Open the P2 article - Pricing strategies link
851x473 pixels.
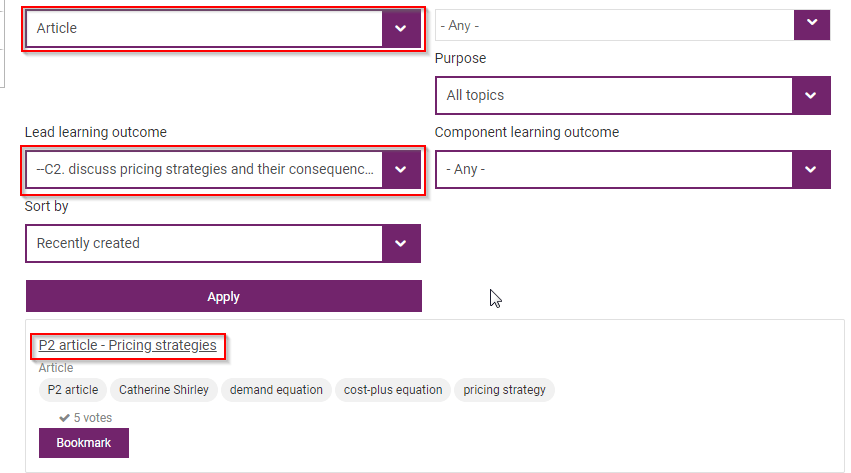pyautogui.click(x=127, y=346)
